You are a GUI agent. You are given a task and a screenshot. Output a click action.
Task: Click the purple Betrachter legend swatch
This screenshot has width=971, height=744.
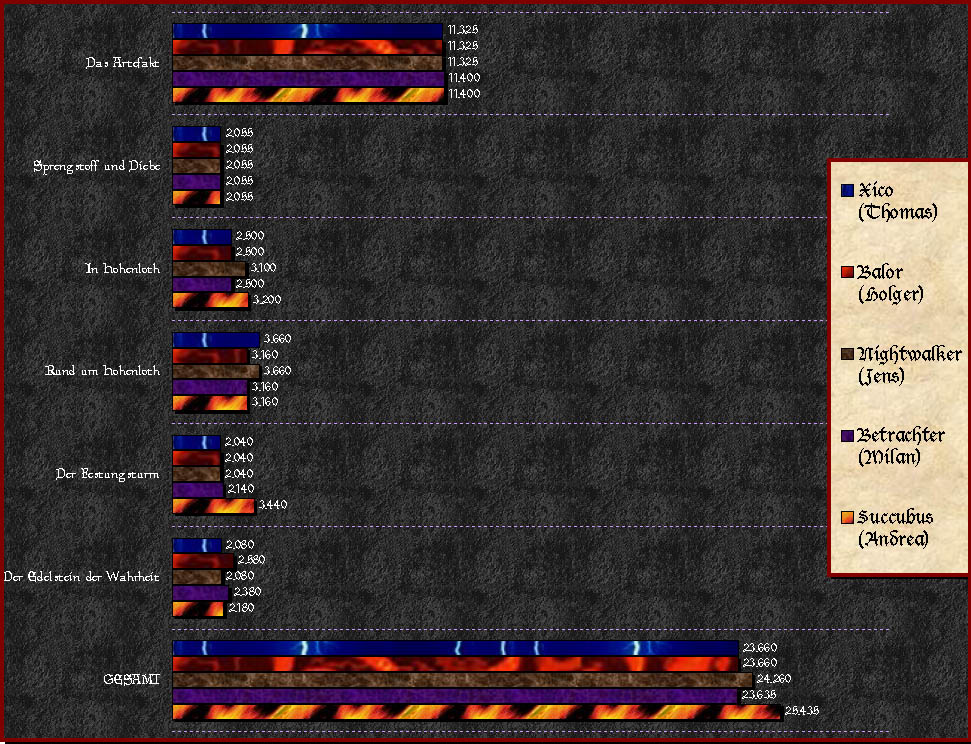click(848, 436)
